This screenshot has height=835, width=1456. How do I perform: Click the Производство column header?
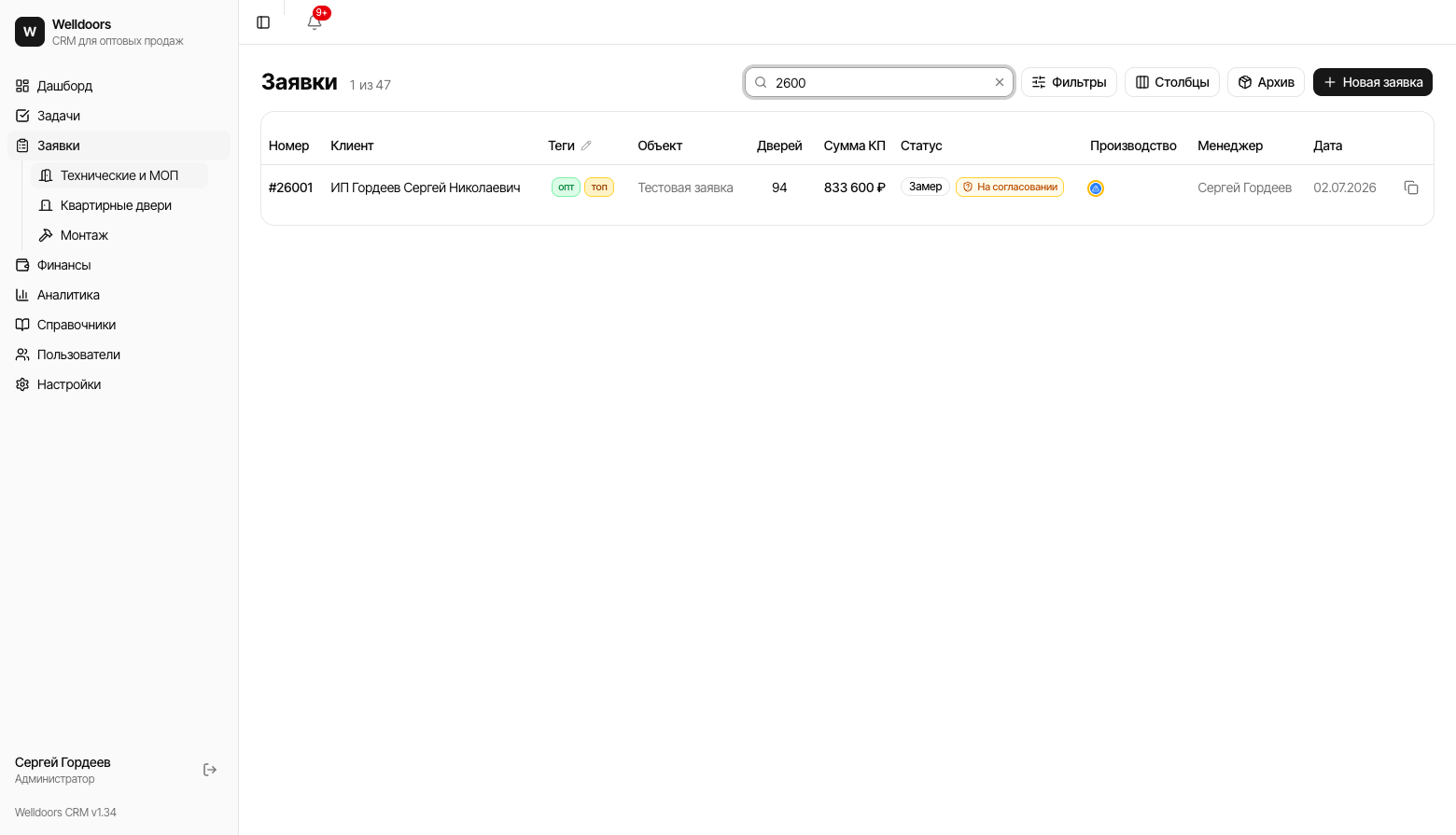[1133, 146]
